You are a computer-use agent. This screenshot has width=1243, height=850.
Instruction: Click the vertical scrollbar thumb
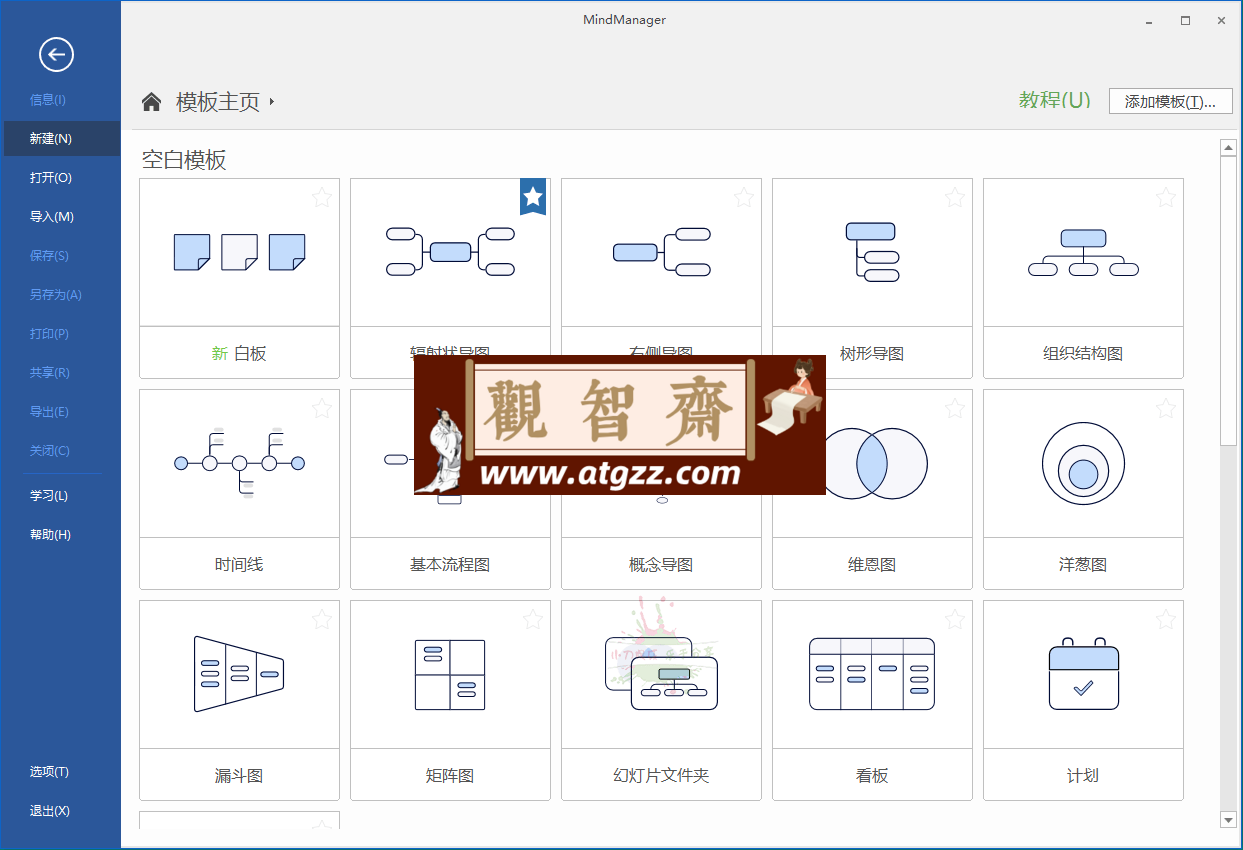click(x=1229, y=301)
